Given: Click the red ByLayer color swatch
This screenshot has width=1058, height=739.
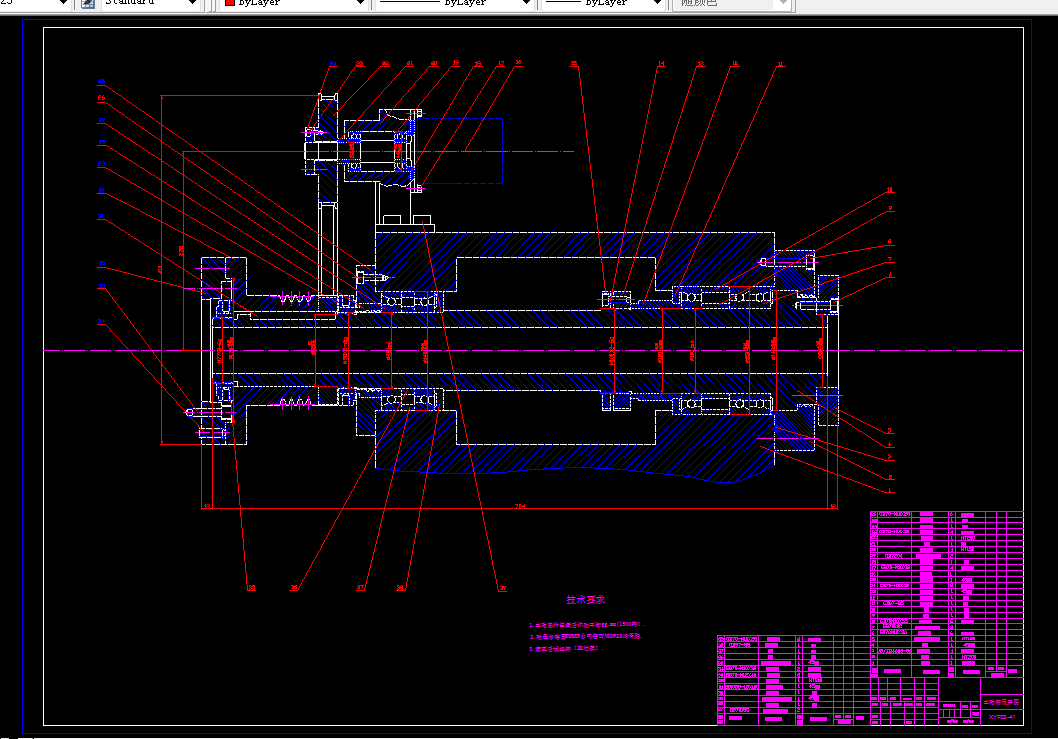Looking at the screenshot, I should (x=229, y=3).
